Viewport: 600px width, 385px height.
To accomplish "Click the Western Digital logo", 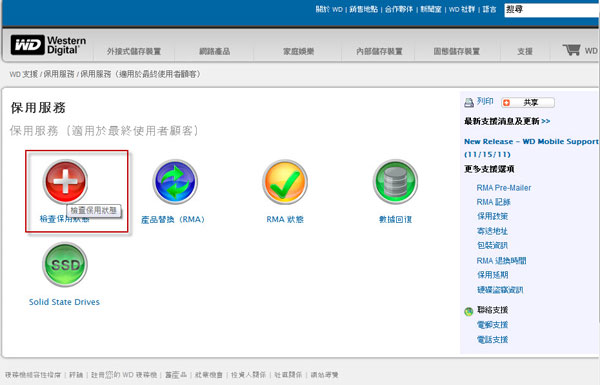I will 48,45.
